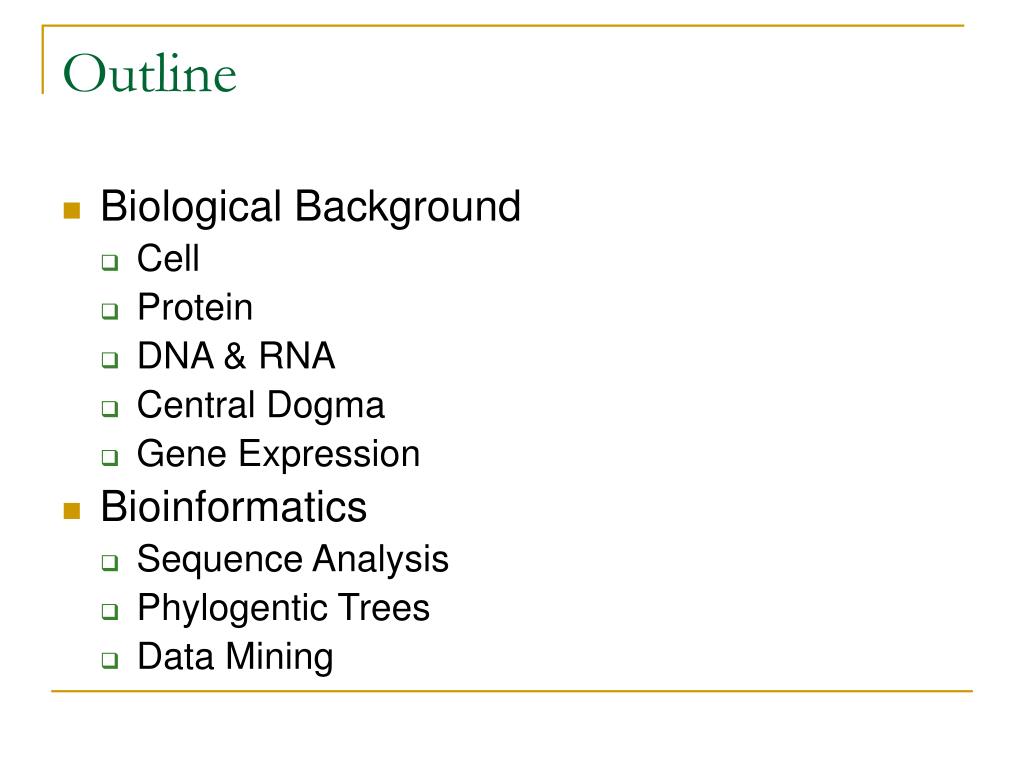Viewport: 1024px width, 768px height.
Task: Click the square bullet next to Central Dogma
Action: pos(110,409)
